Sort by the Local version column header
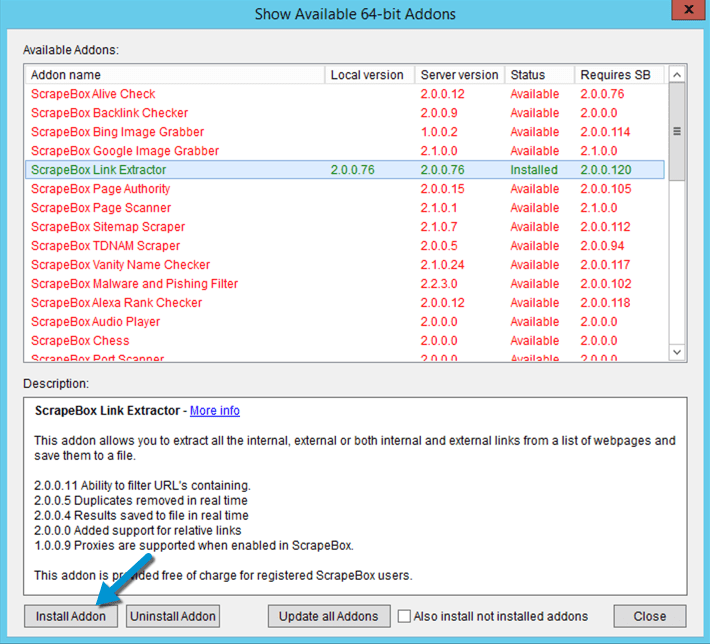This screenshot has height=644, width=710. coord(369,75)
